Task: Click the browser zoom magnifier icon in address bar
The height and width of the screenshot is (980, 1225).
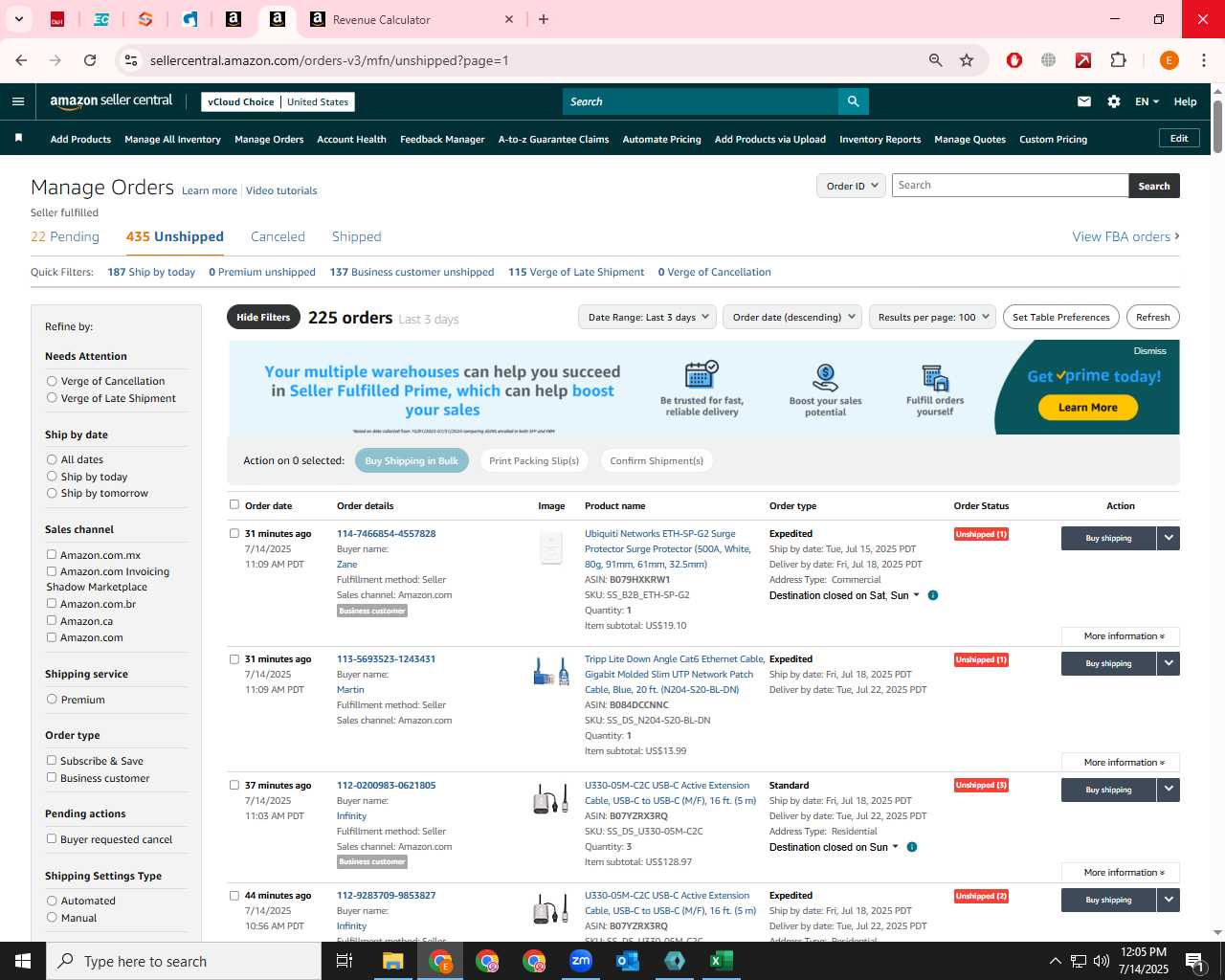Action: [x=936, y=60]
